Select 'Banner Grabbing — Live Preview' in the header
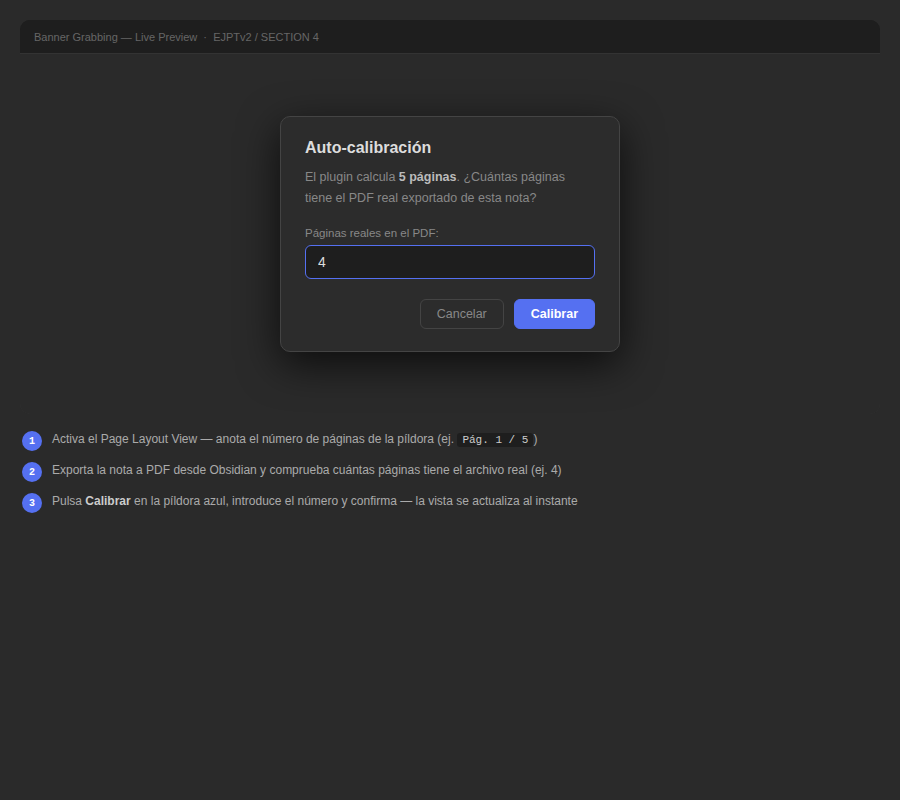 (x=116, y=36)
